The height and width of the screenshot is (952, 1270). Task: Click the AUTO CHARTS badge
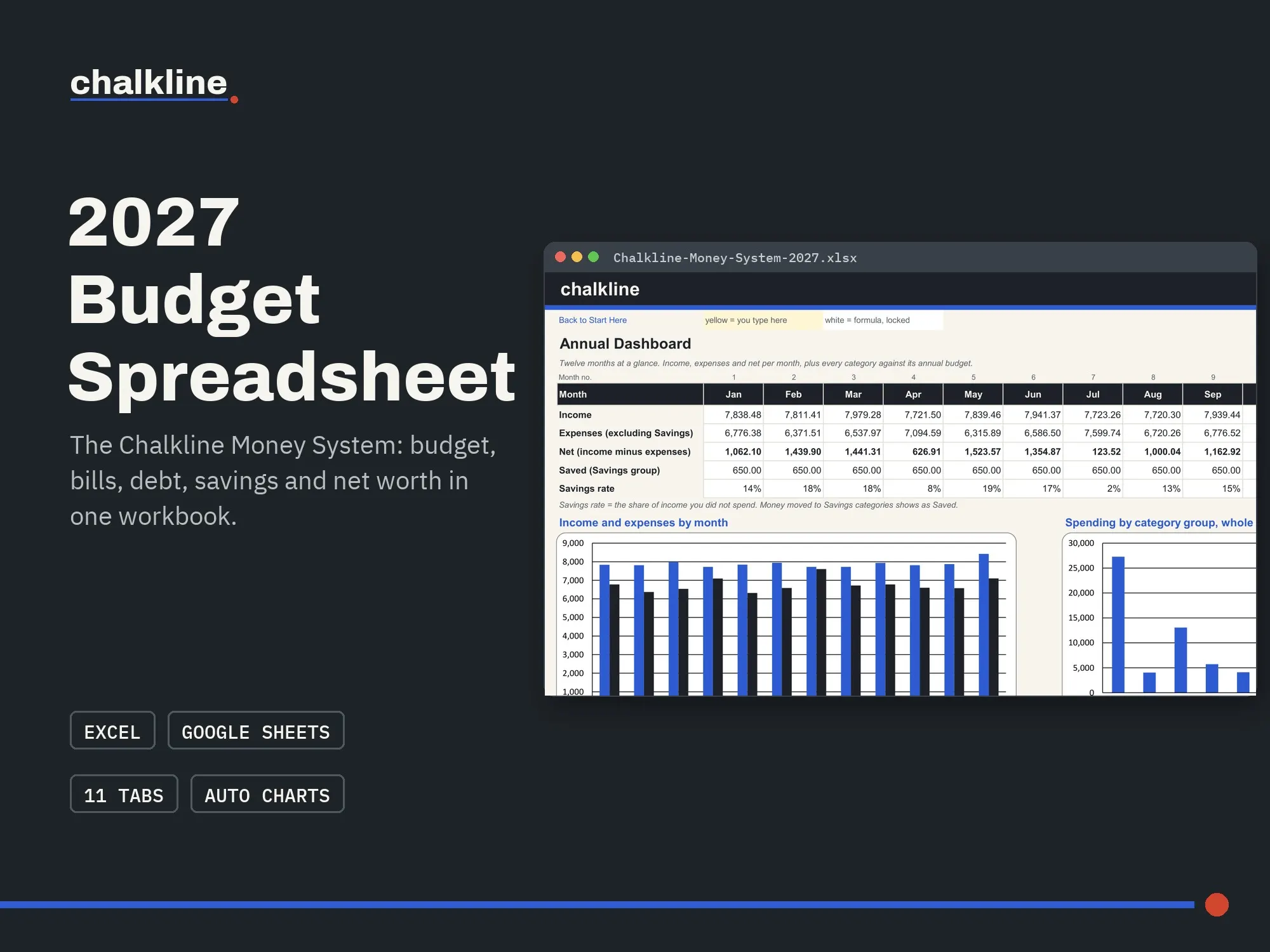click(267, 794)
